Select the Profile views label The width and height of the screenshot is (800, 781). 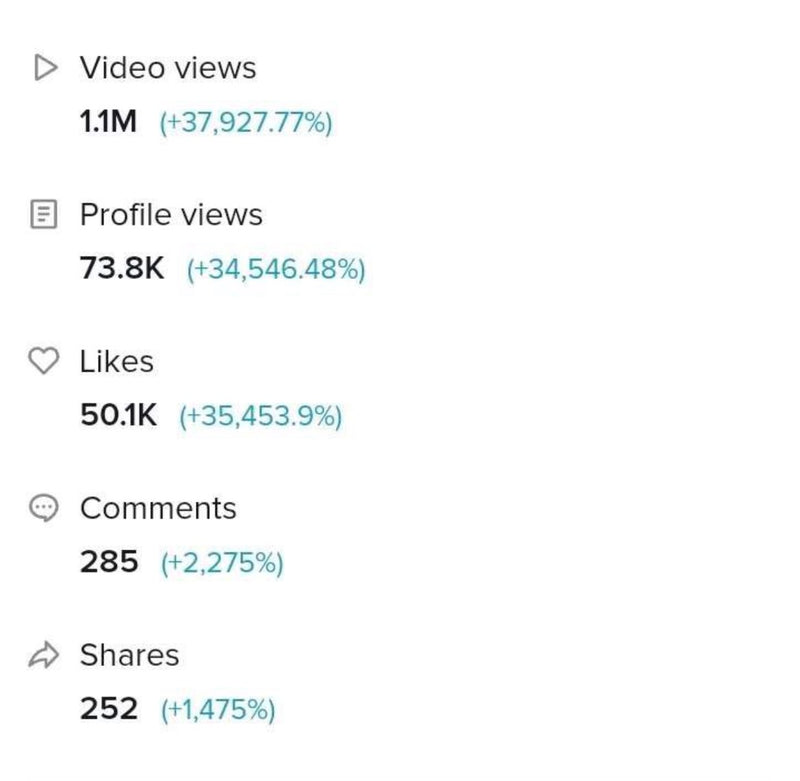point(171,214)
